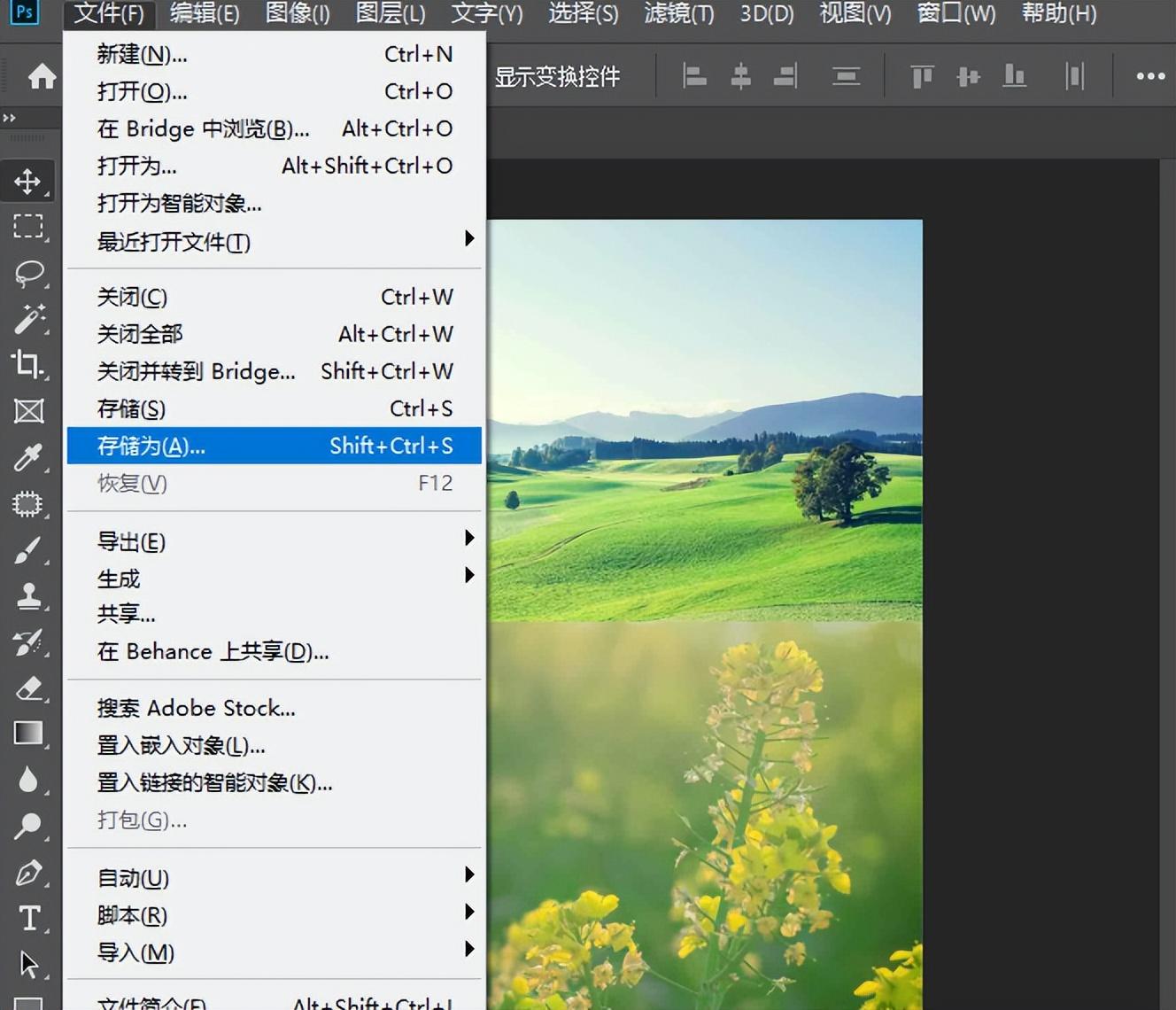Expand 脚本(R) submenu
The width and height of the screenshot is (1176, 1010).
tap(469, 912)
